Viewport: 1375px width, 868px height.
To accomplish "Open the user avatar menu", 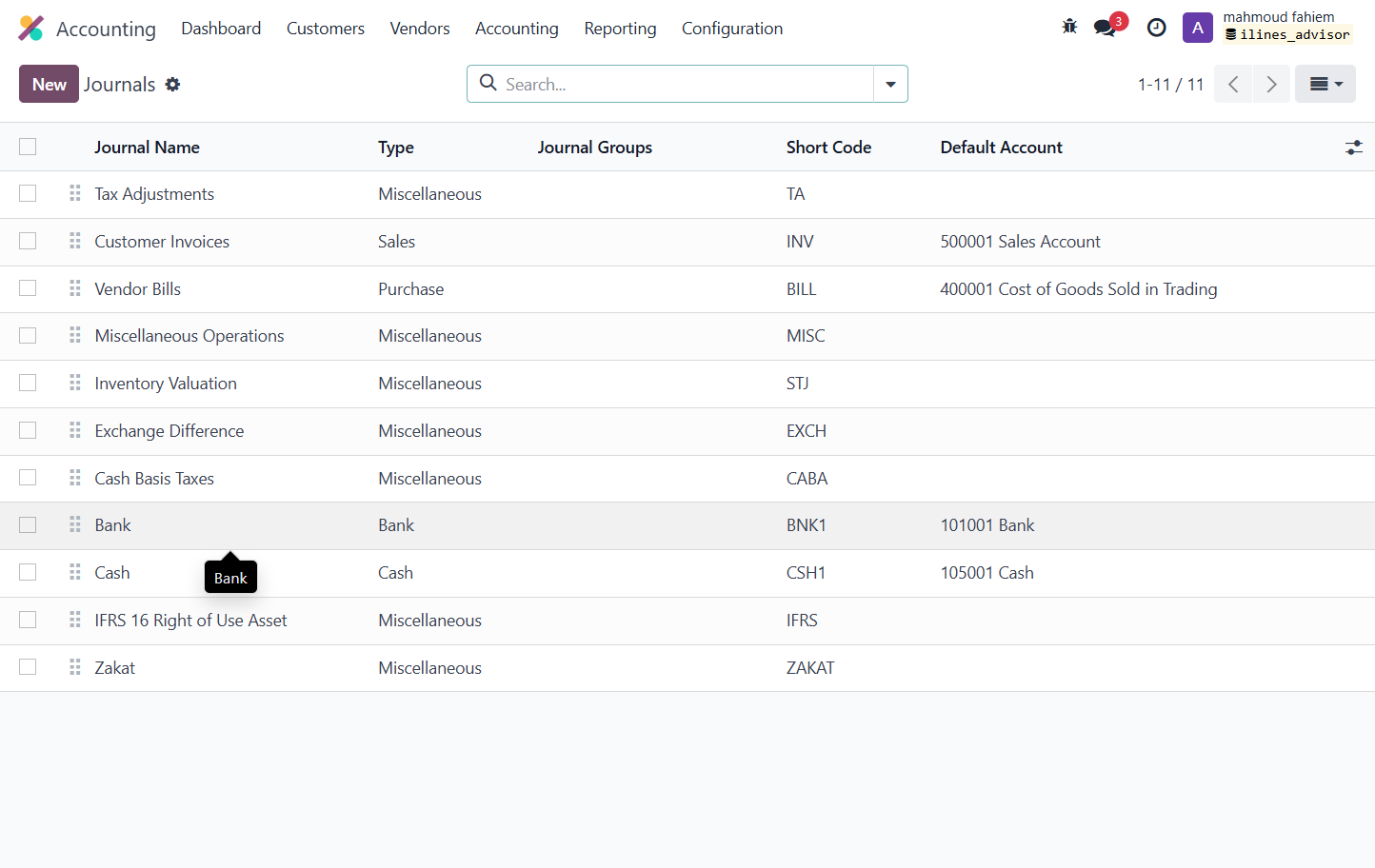I will (1197, 28).
